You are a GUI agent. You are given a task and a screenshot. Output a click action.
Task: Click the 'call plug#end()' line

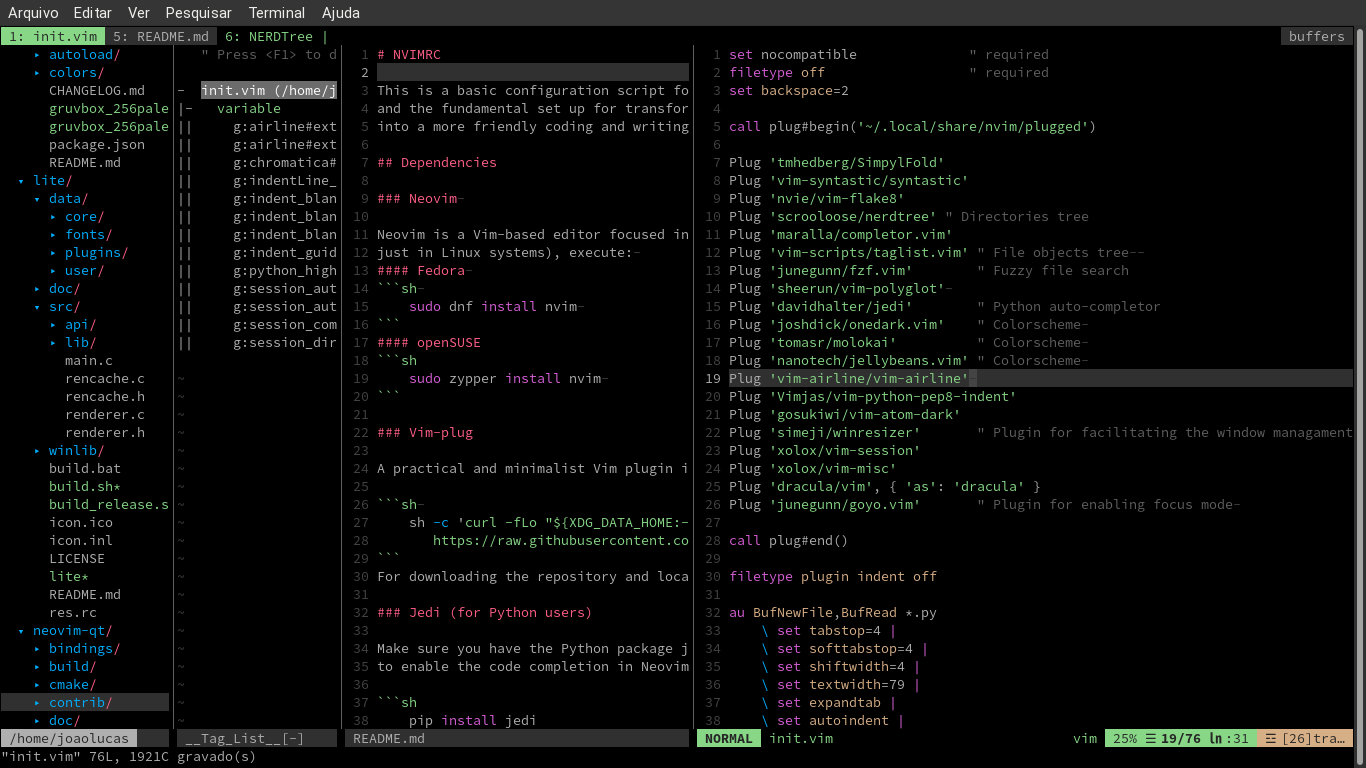(789, 540)
